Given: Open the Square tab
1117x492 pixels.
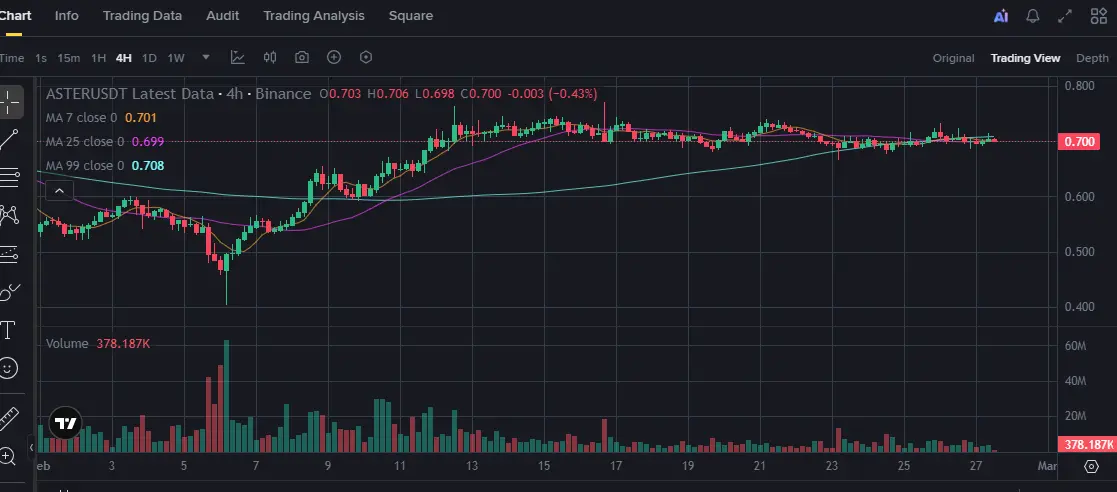Looking at the screenshot, I should point(410,16).
